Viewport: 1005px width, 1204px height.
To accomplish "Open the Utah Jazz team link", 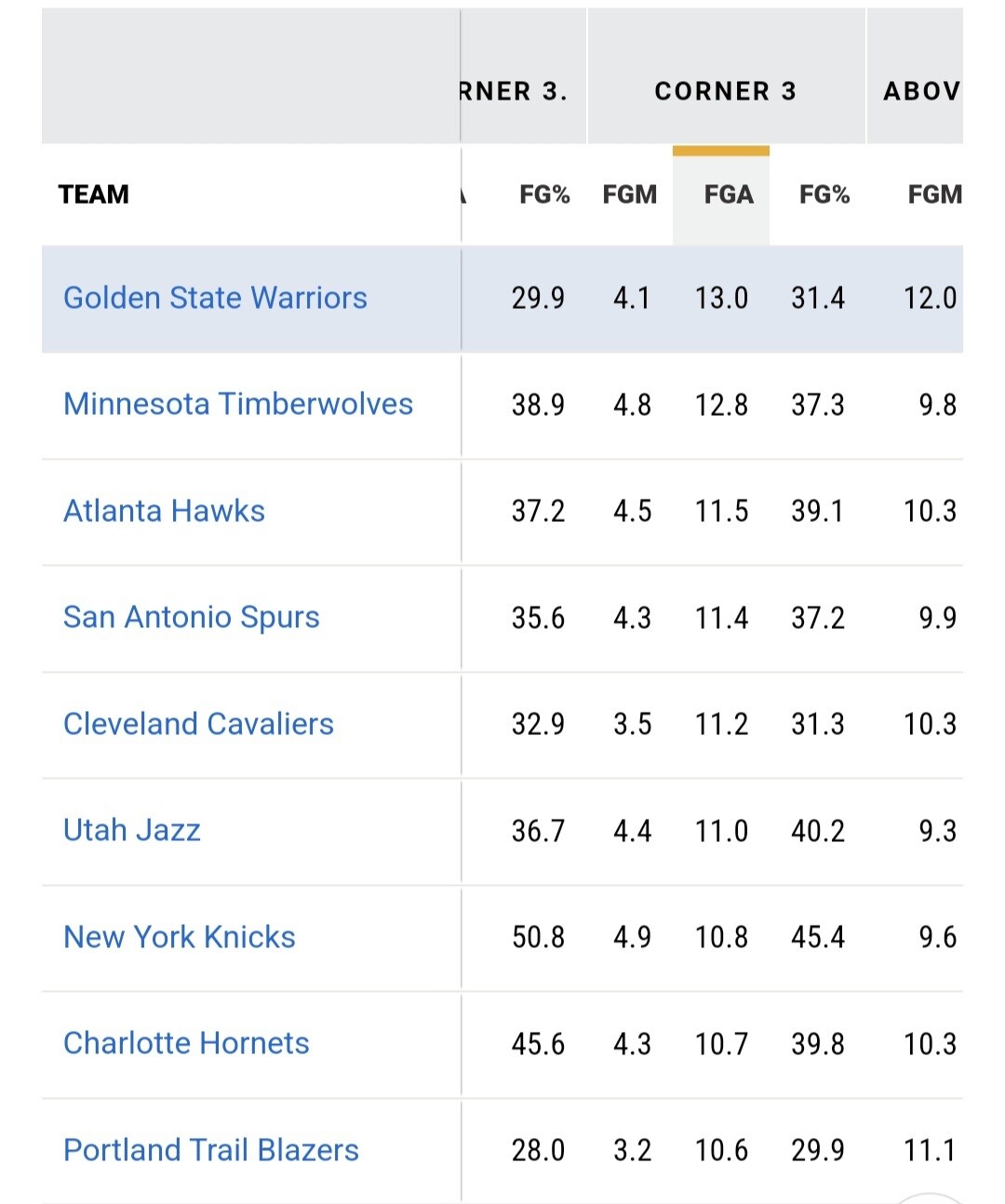I will tap(132, 830).
